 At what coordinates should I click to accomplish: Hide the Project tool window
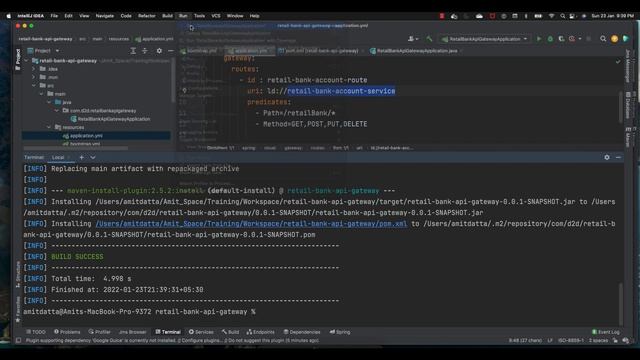171,51
